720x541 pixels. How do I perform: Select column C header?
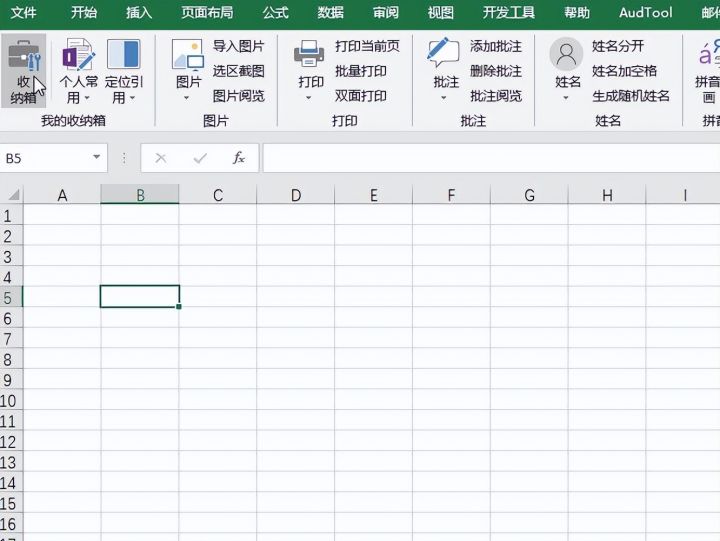pos(218,195)
